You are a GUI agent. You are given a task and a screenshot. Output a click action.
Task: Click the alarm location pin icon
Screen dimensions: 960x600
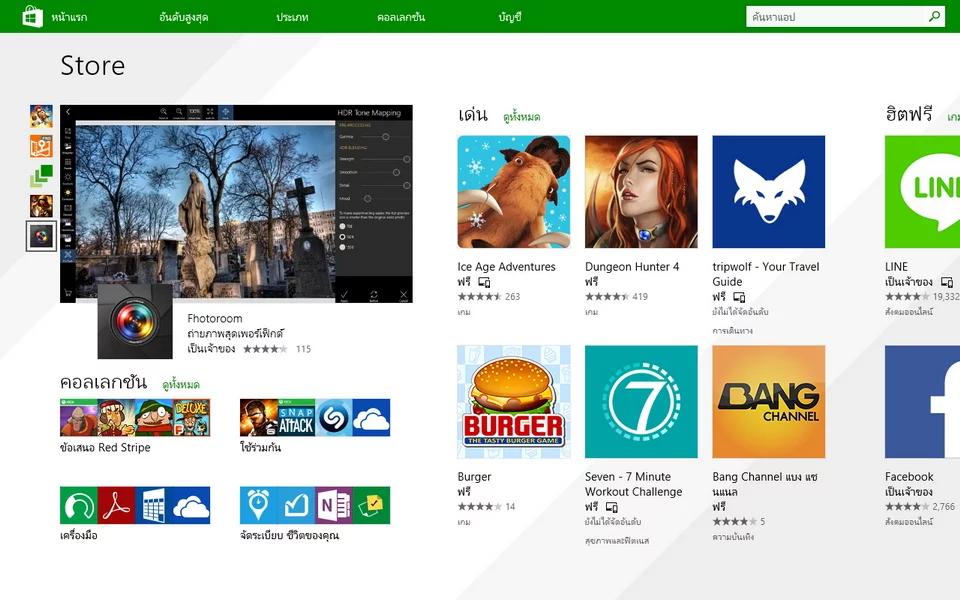tap(259, 506)
